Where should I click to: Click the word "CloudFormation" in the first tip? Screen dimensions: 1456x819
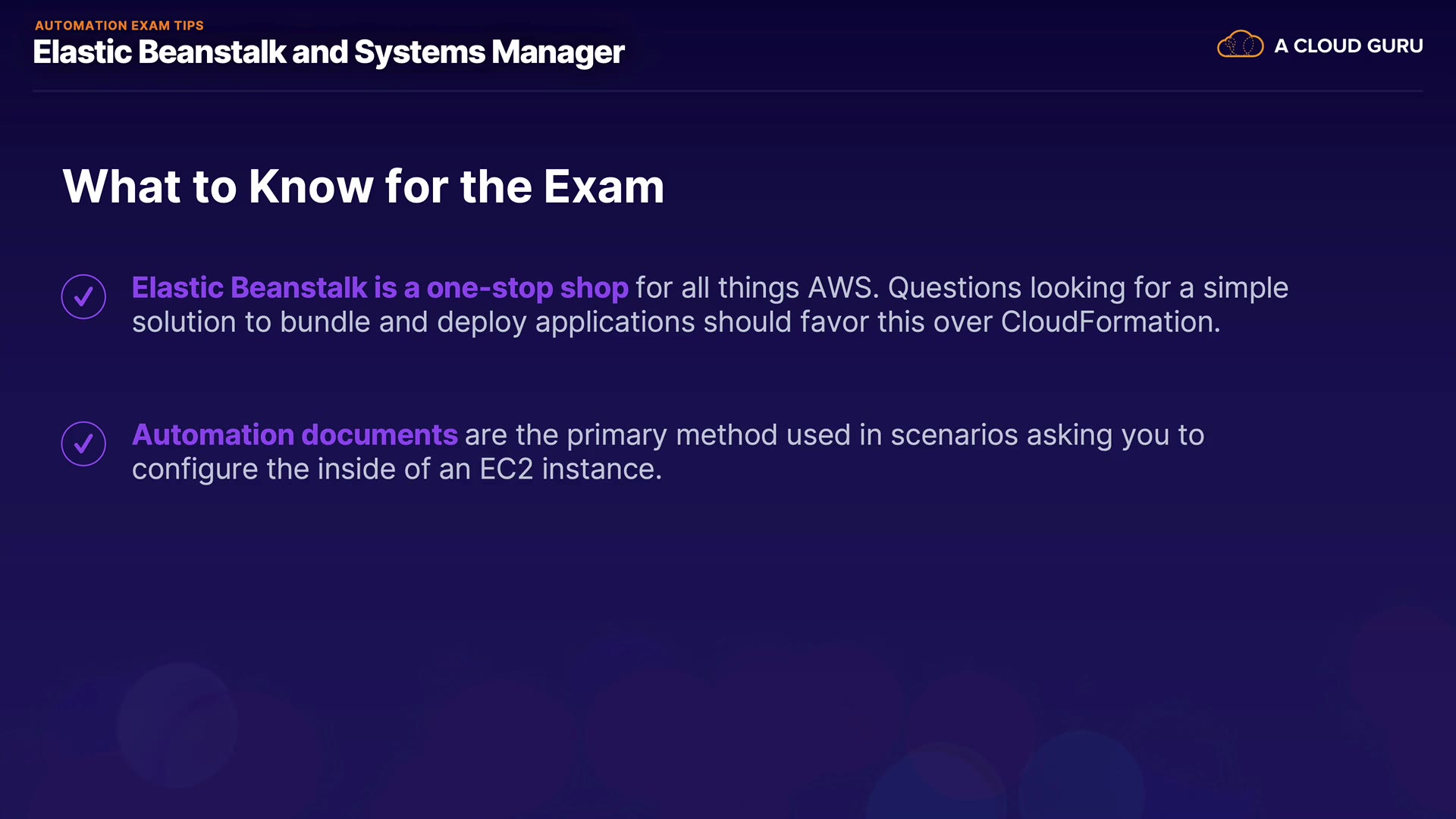pos(1109,322)
